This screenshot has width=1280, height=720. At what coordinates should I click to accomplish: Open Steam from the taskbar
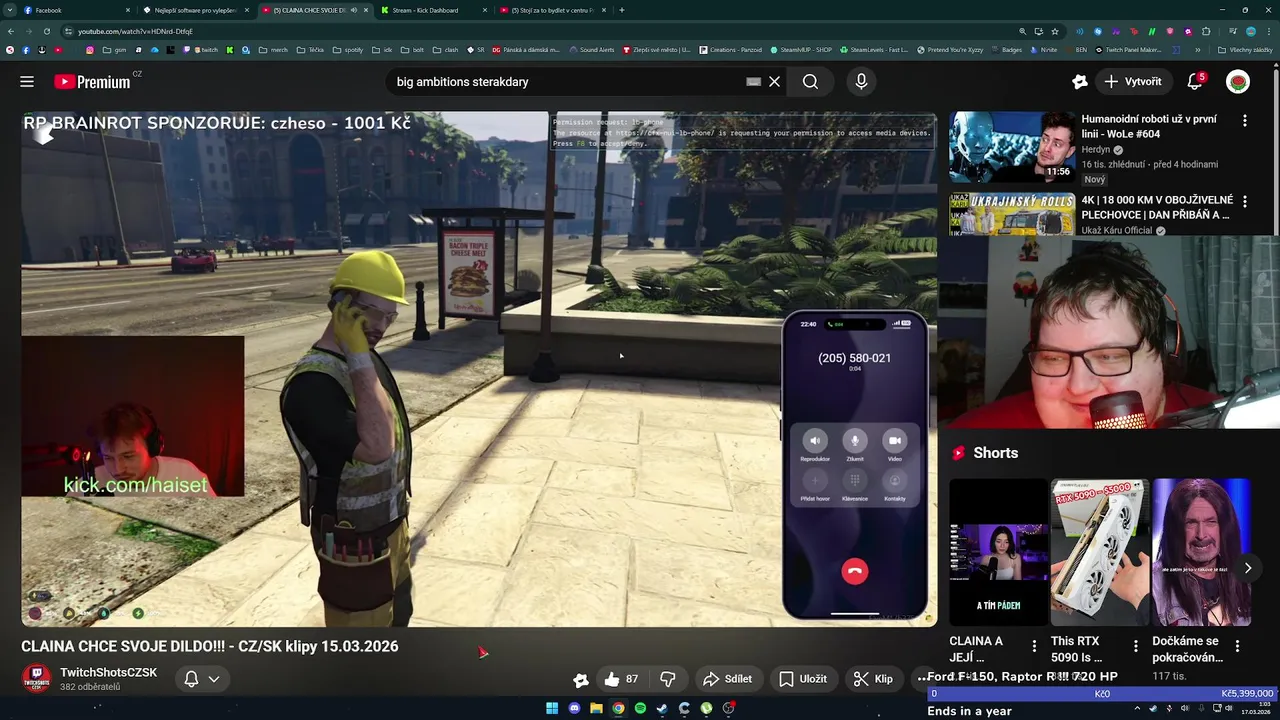pos(662,708)
